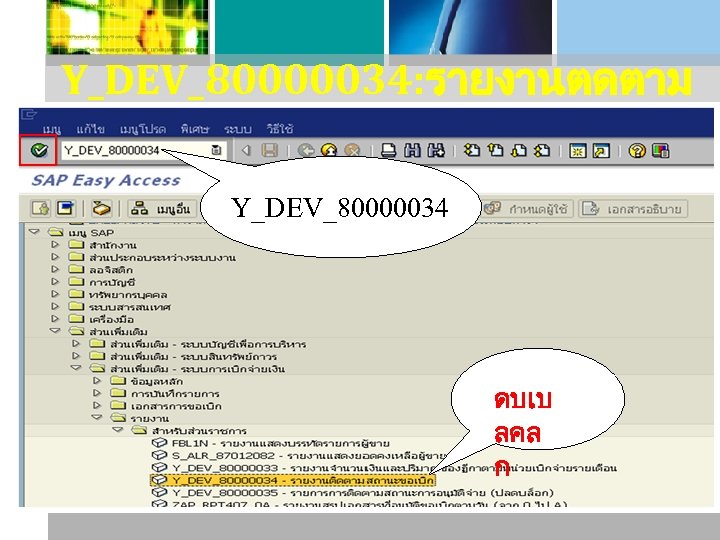Open the command field history dropdown

[x=216, y=150]
